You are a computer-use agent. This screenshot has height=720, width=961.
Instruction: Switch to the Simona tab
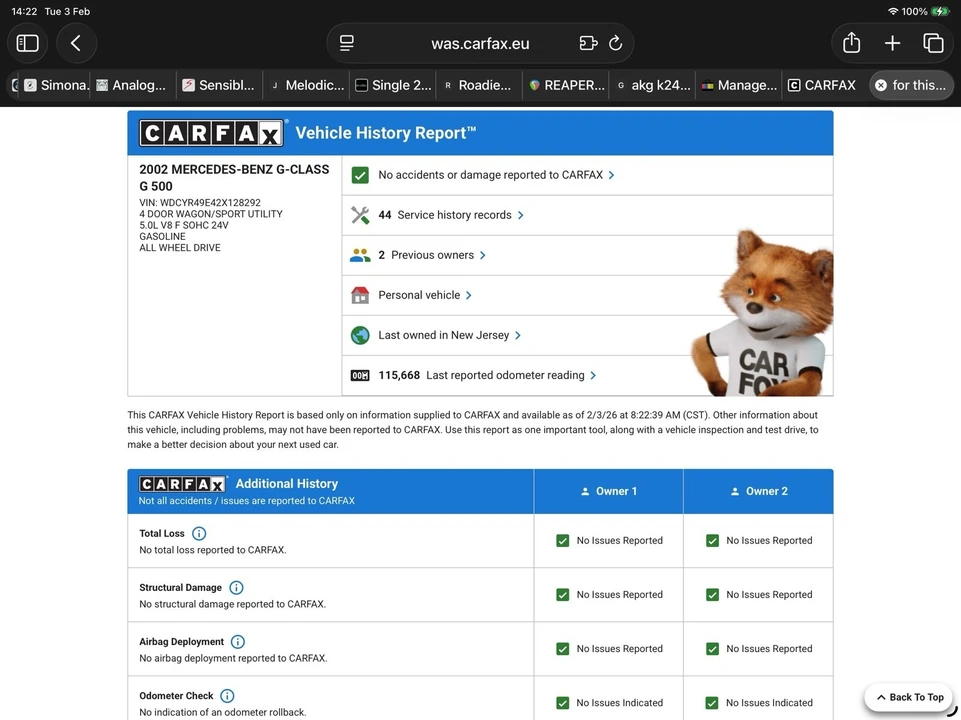[x=56, y=85]
